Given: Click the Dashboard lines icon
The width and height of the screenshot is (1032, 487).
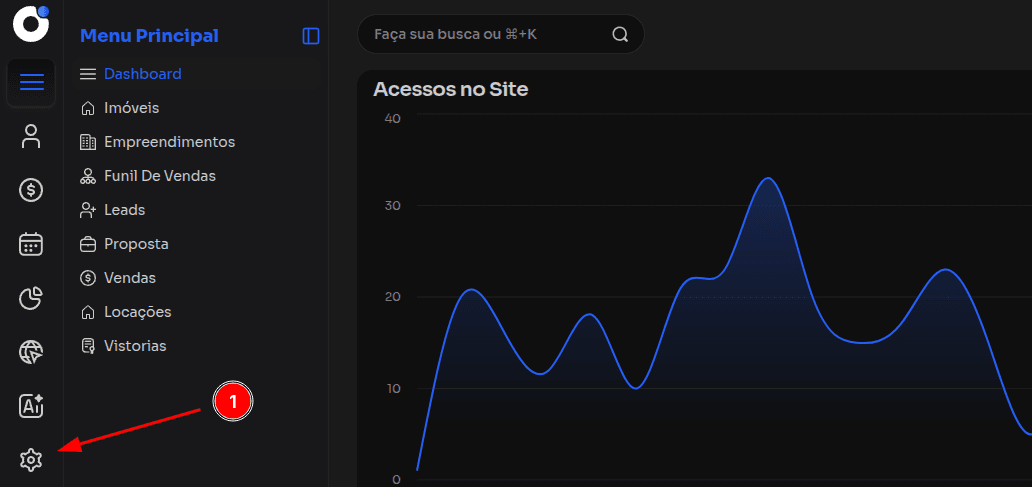Looking at the screenshot, I should (x=88, y=74).
